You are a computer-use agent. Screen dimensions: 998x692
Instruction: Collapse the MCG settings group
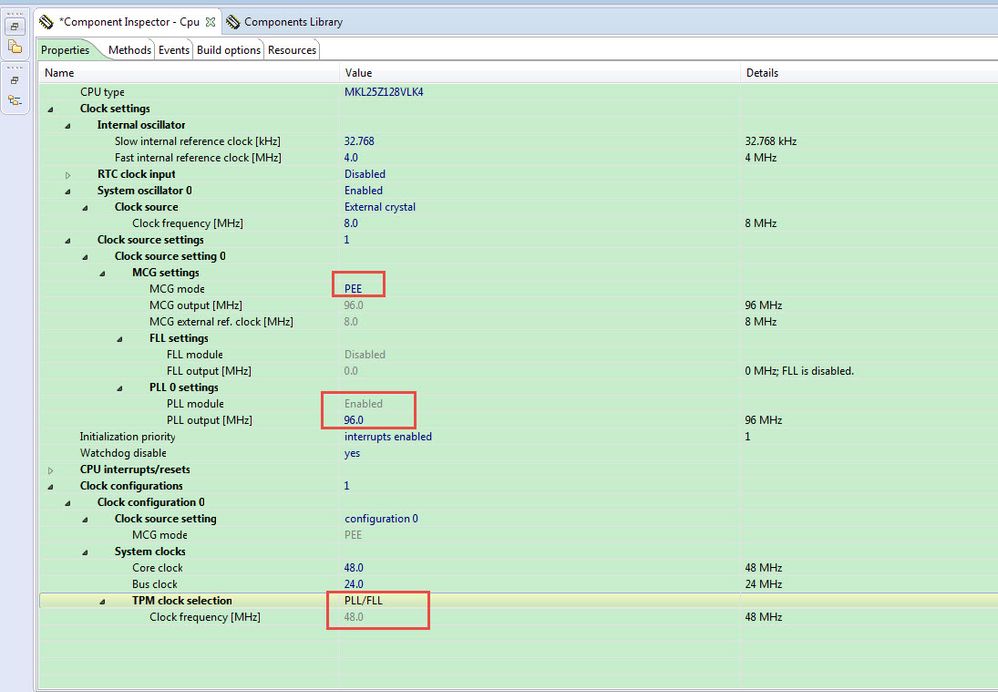(x=102, y=274)
